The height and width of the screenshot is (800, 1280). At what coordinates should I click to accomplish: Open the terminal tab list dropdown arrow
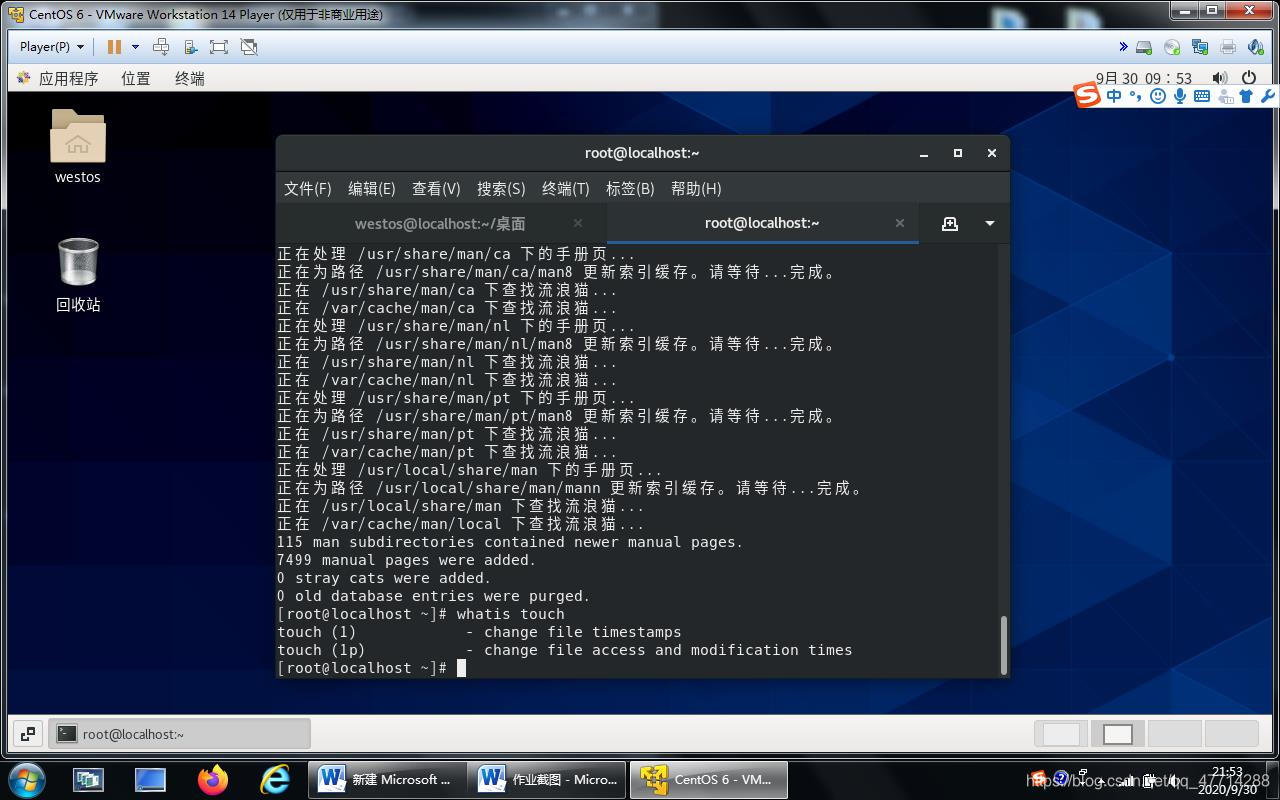990,224
